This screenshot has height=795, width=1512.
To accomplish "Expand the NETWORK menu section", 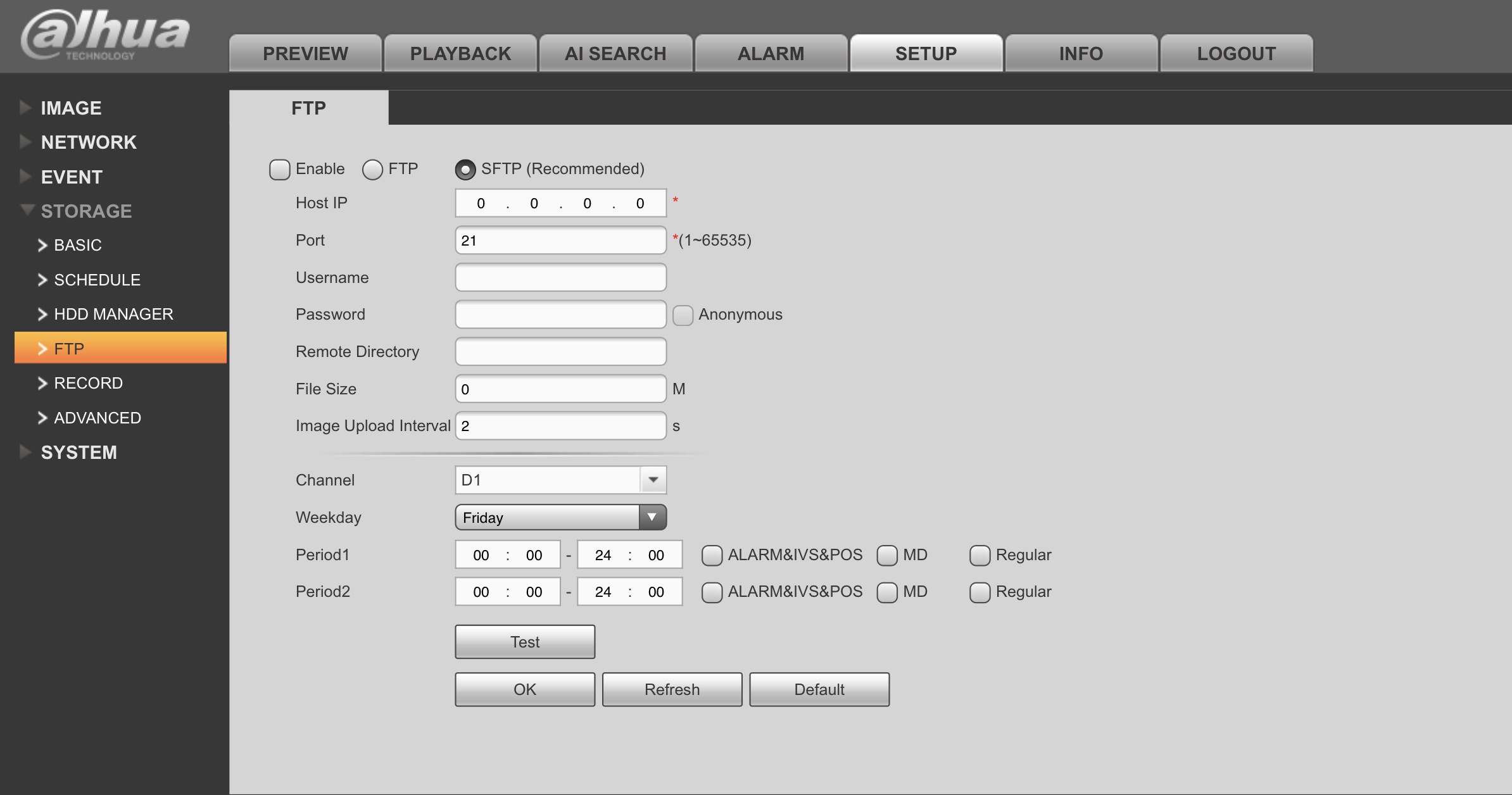I will click(89, 142).
